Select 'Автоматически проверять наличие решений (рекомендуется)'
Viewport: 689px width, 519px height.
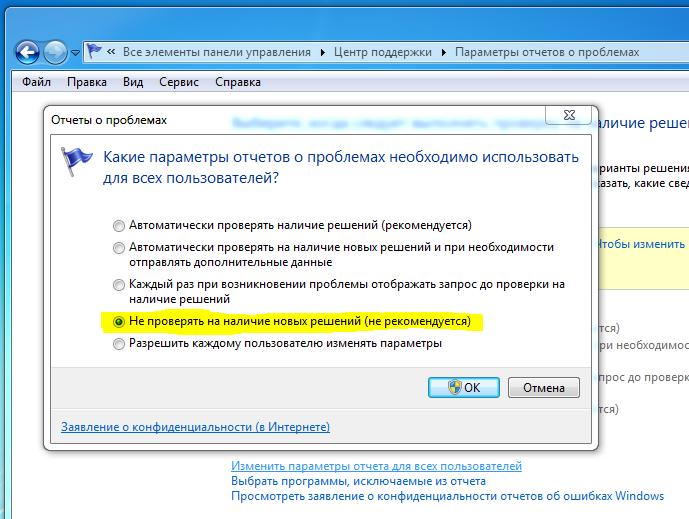pos(292,225)
